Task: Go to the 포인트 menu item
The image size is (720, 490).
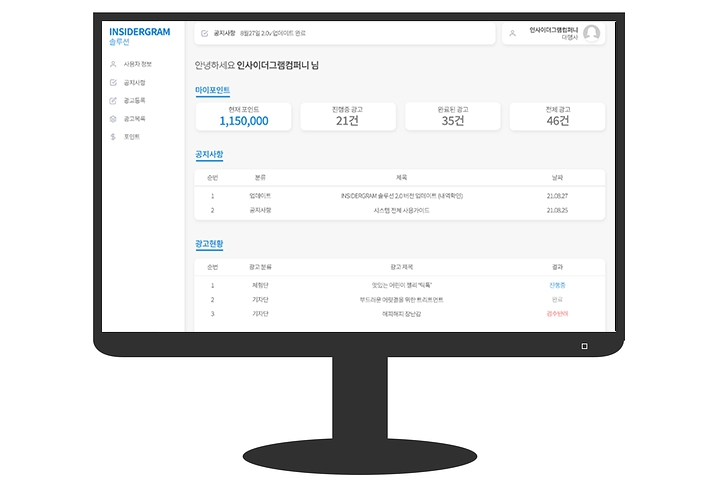Action: (131, 136)
